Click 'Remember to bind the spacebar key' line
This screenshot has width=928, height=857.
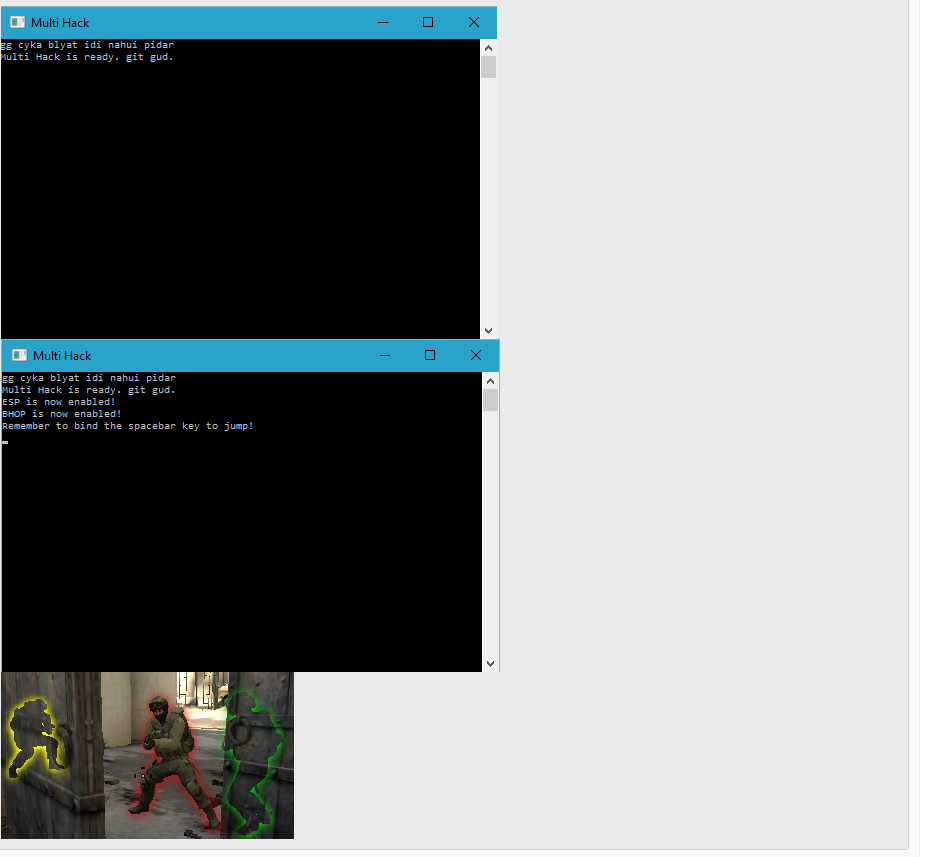click(x=128, y=426)
